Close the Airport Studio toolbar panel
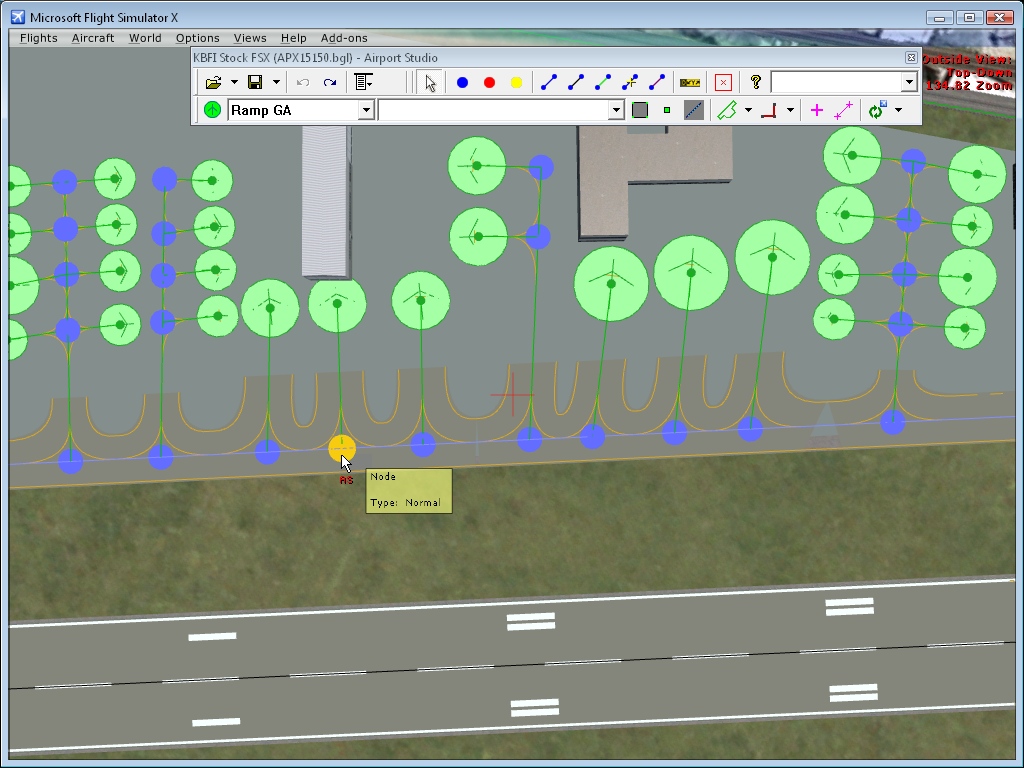 click(911, 57)
